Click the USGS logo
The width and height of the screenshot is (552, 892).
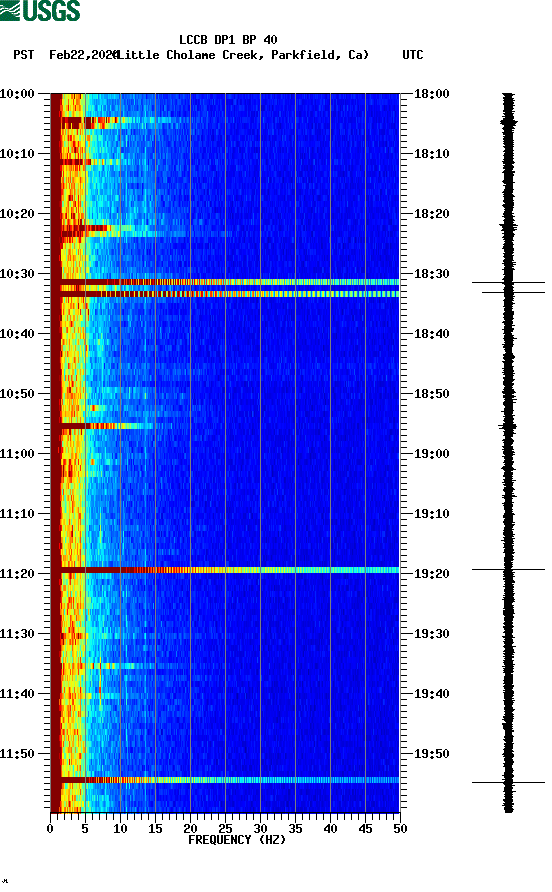(40, 11)
